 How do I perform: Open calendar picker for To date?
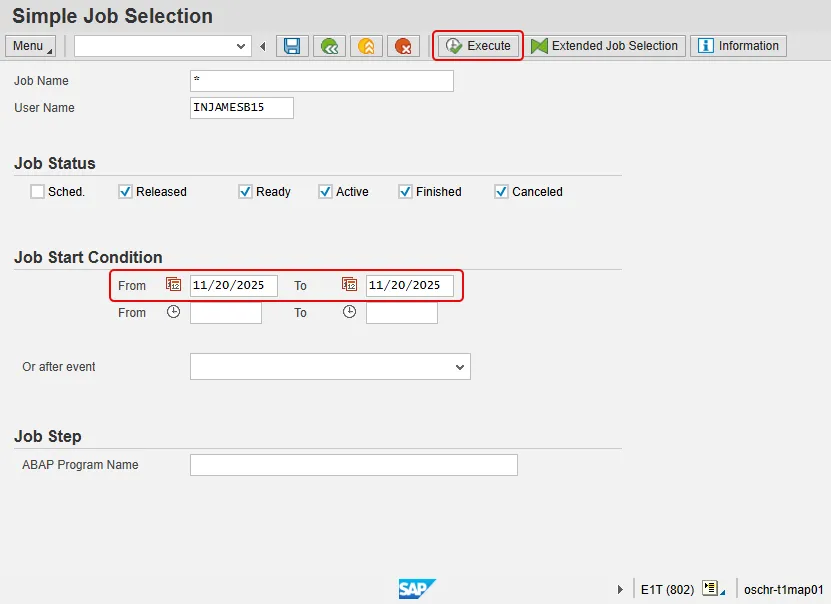[x=349, y=285]
